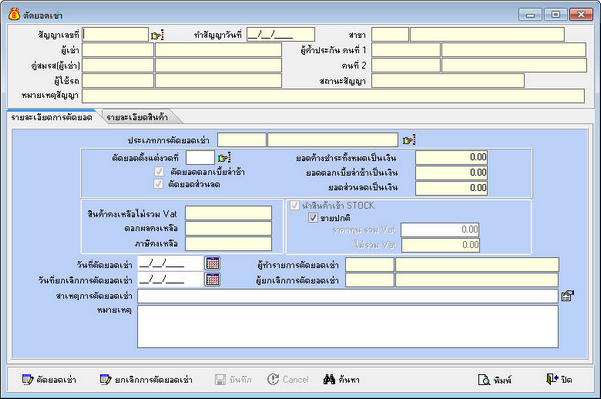
Task: Click the สินค้าคงเหลือไม่รวม Vat field
Action: [x=228, y=213]
